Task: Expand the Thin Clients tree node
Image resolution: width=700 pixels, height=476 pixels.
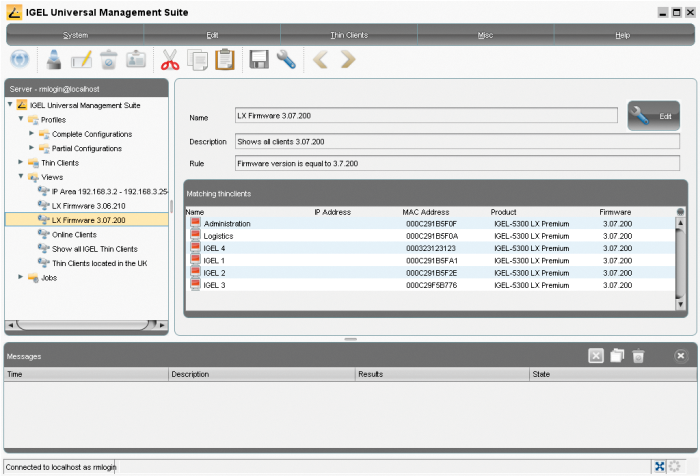Action: (20, 162)
